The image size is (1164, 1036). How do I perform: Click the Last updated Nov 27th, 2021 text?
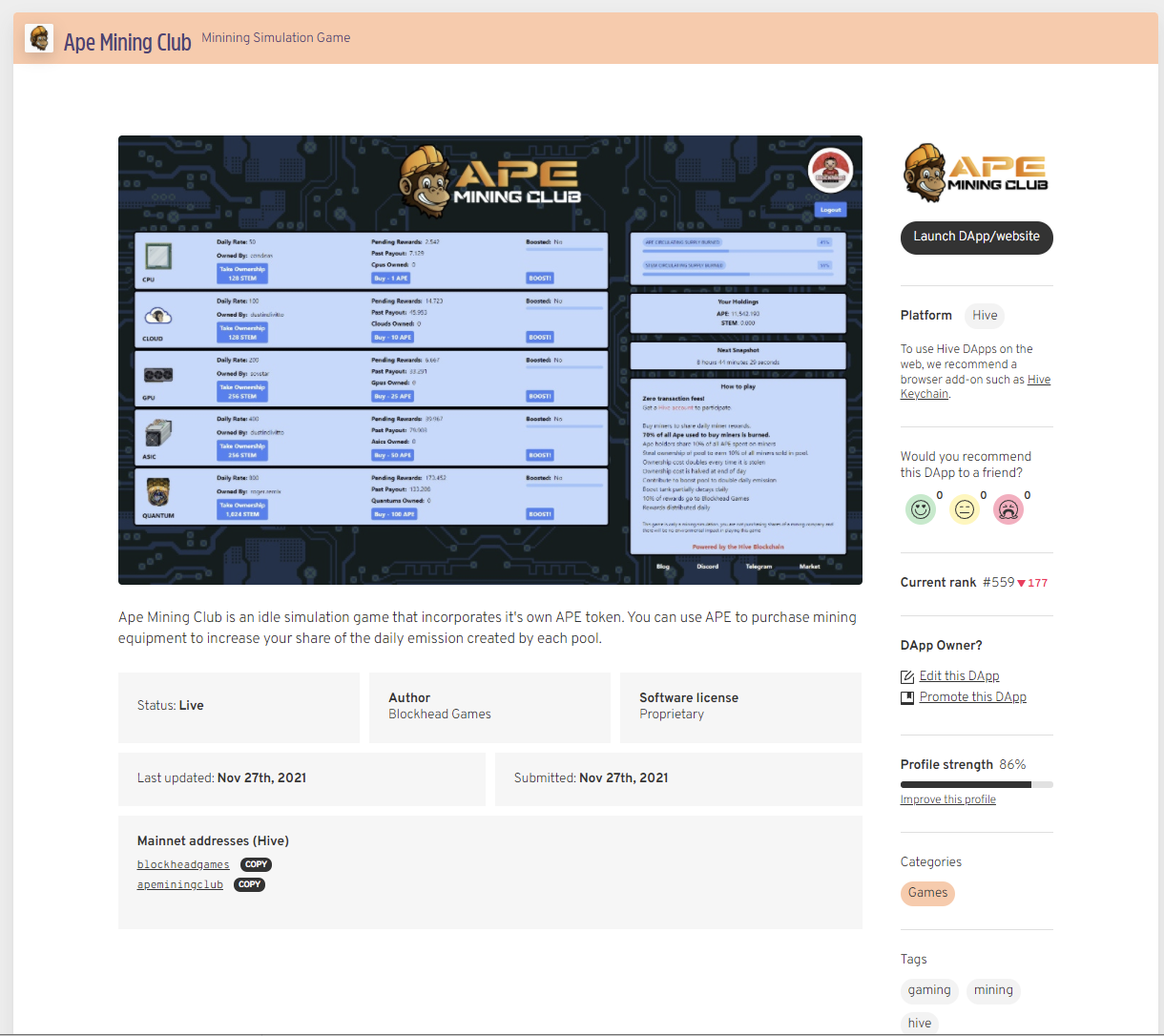(221, 778)
